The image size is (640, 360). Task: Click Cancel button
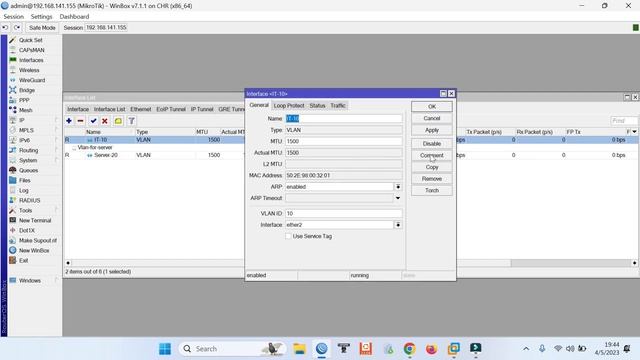pyautogui.click(x=432, y=118)
